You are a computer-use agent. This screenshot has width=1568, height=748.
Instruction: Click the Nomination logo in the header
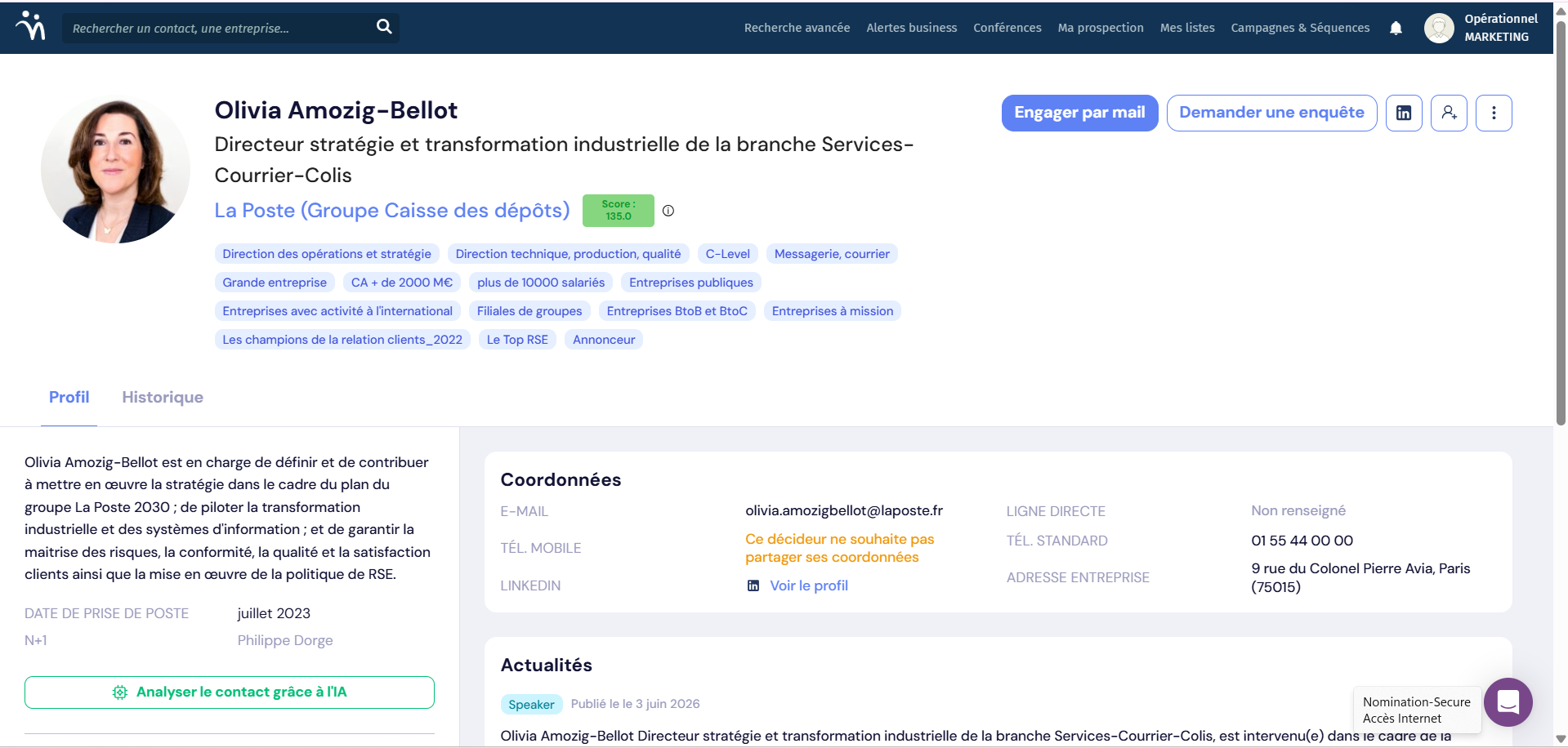[x=31, y=26]
